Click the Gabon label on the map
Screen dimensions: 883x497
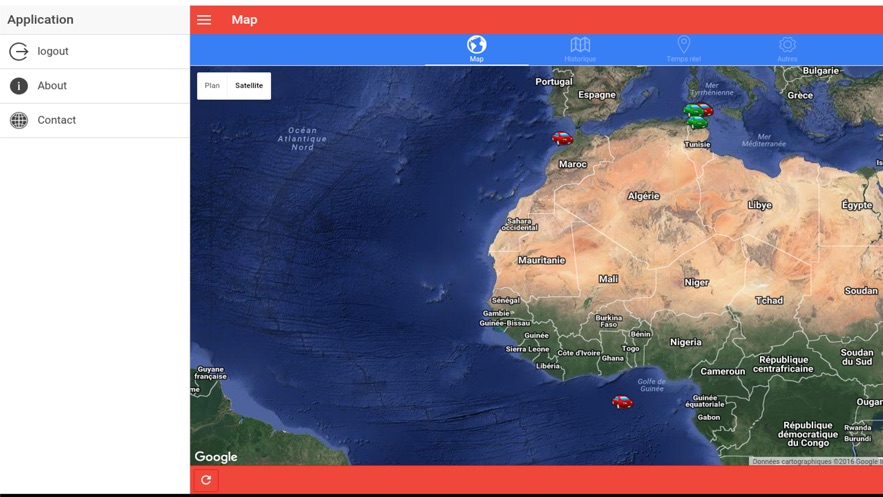point(708,418)
